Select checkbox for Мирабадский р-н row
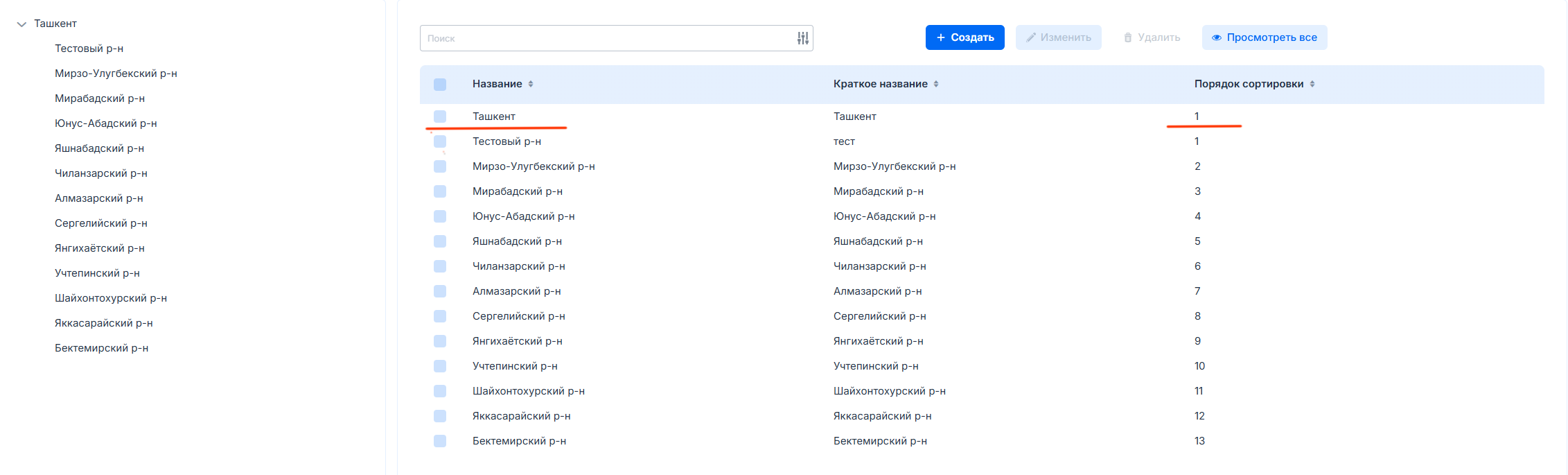This screenshot has width=1568, height=475. pos(440,191)
